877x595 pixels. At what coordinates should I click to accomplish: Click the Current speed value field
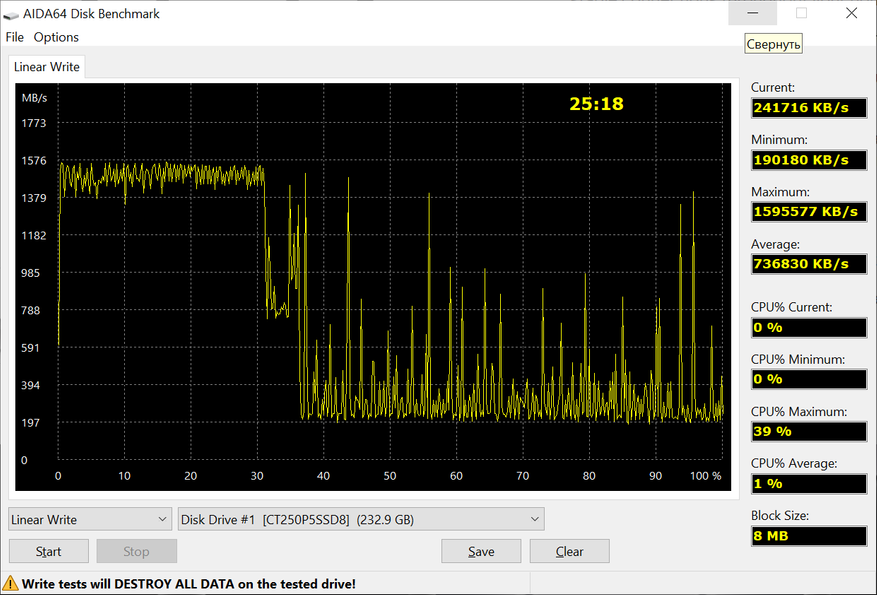pos(809,108)
